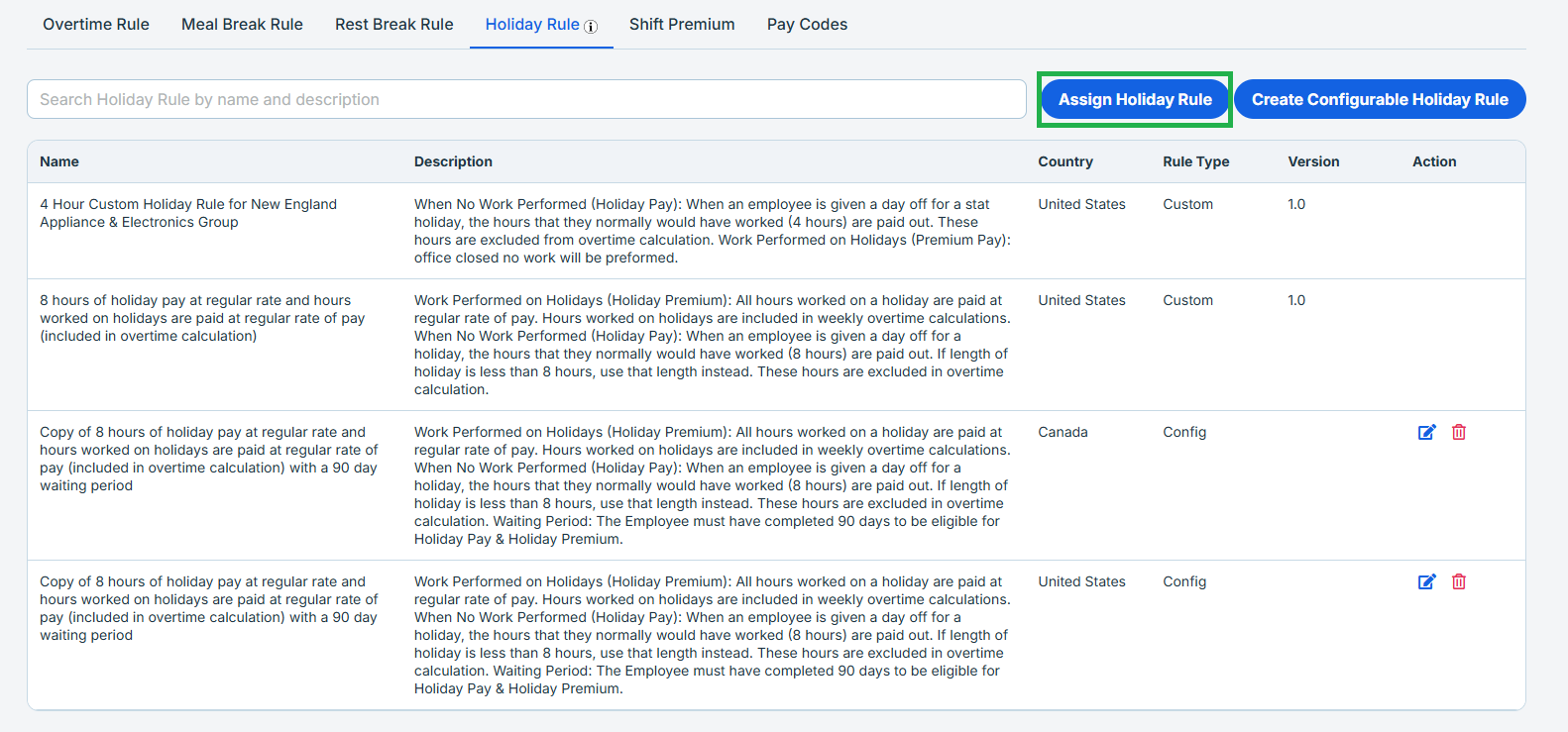The width and height of the screenshot is (1568, 732).
Task: Go to the Rest Break Rule tab
Action: (394, 24)
